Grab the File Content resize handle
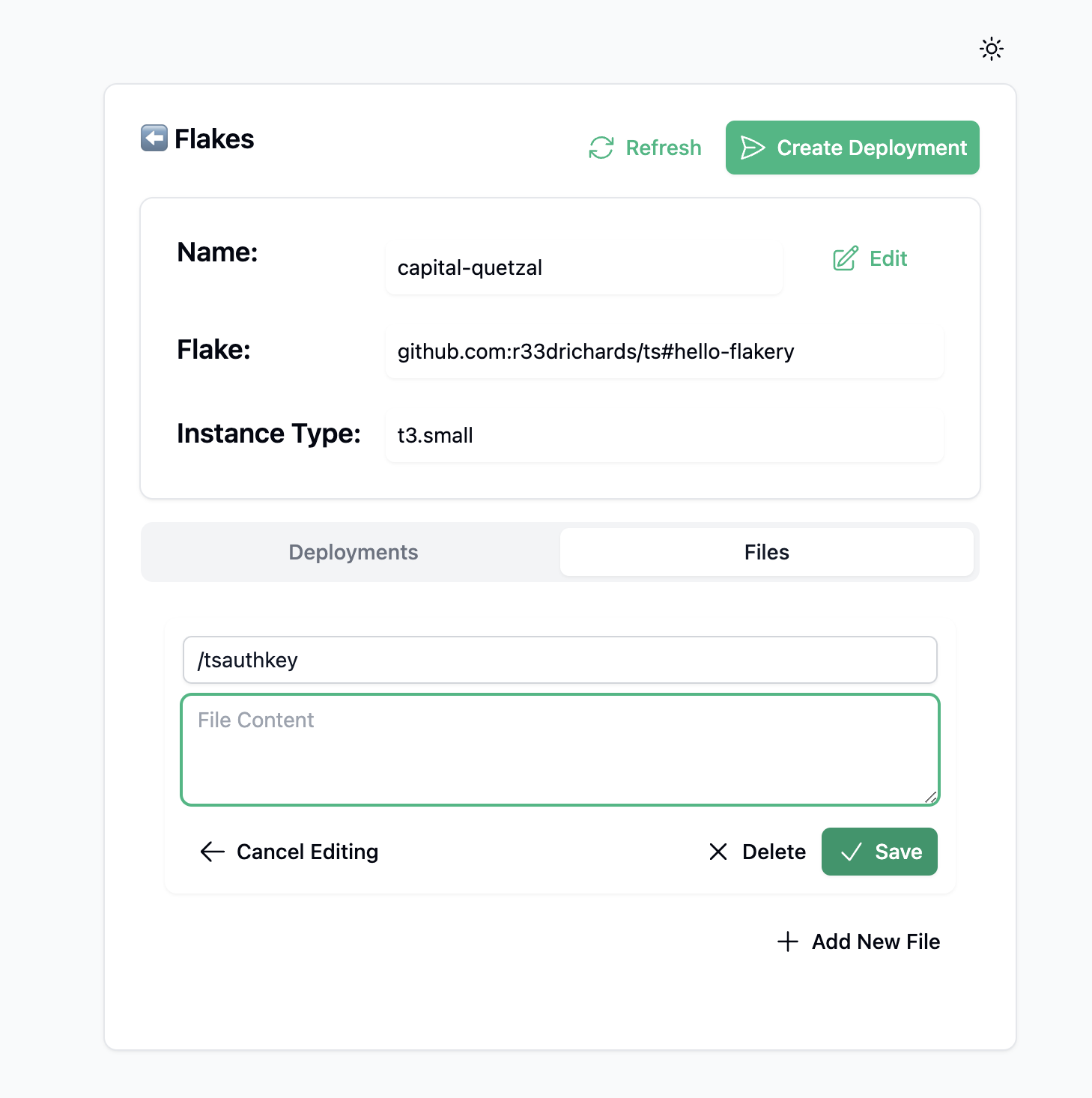1092x1098 pixels. (931, 798)
